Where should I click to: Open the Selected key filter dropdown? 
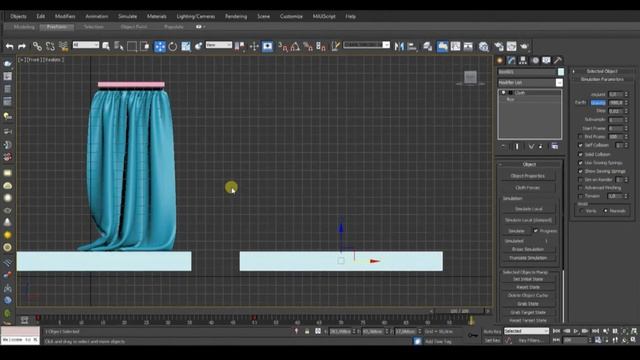point(526,331)
